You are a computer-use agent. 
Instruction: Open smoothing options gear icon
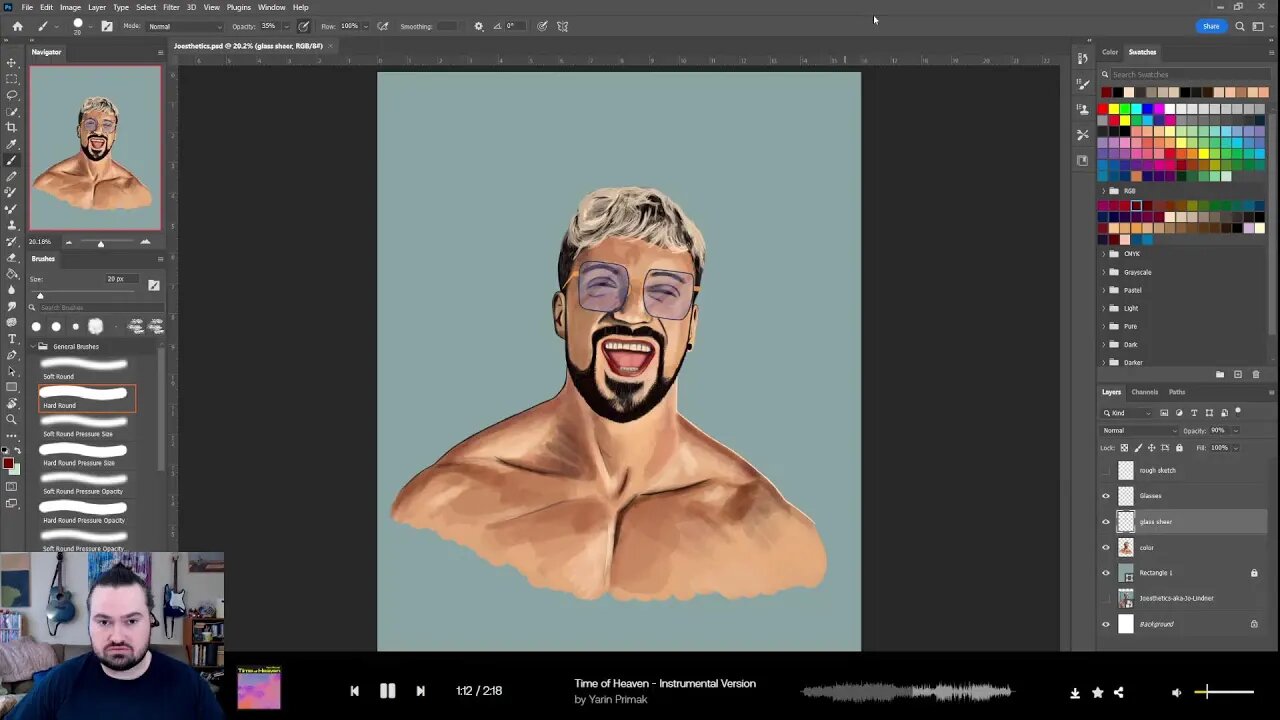click(x=478, y=26)
